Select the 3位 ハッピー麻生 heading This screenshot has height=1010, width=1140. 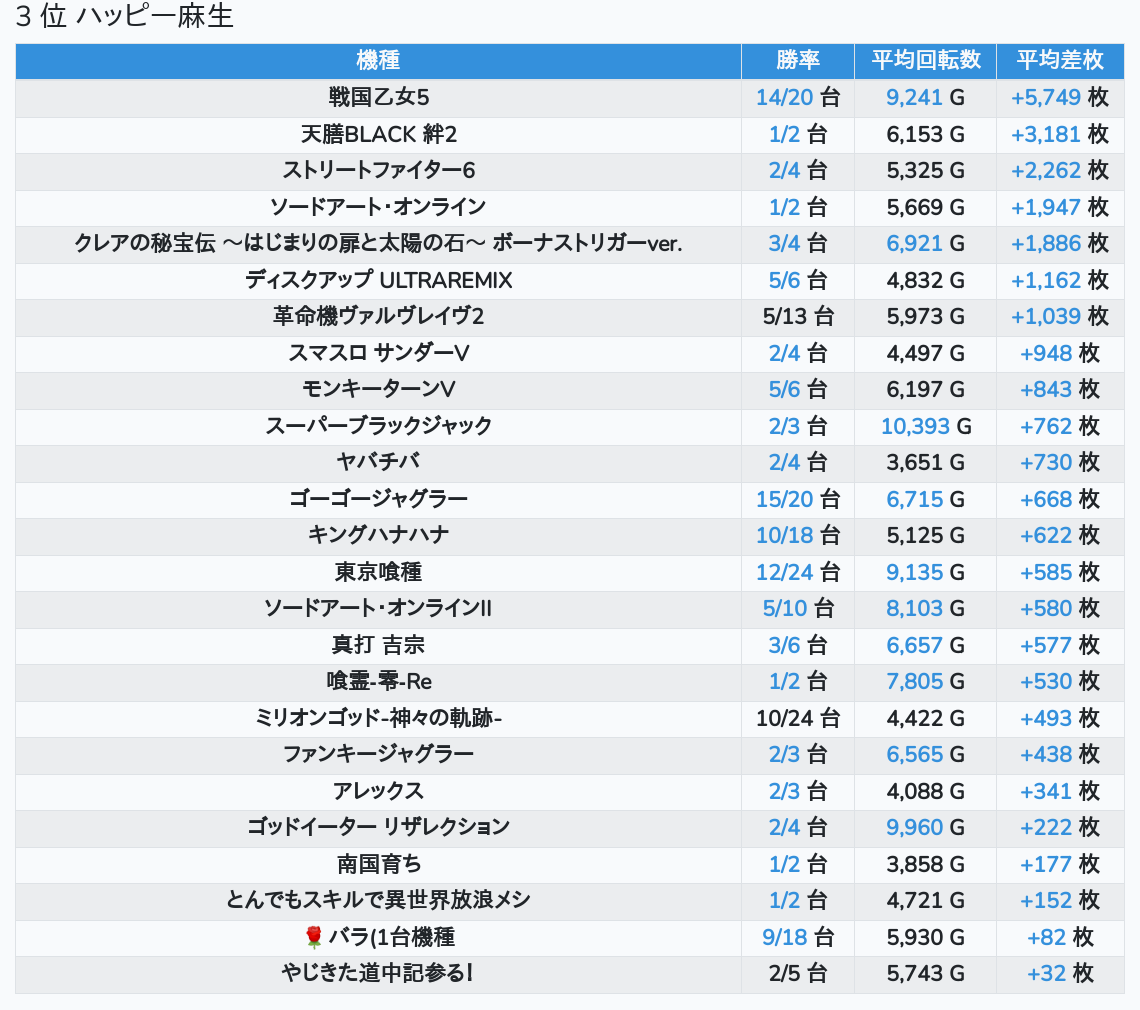point(124,16)
